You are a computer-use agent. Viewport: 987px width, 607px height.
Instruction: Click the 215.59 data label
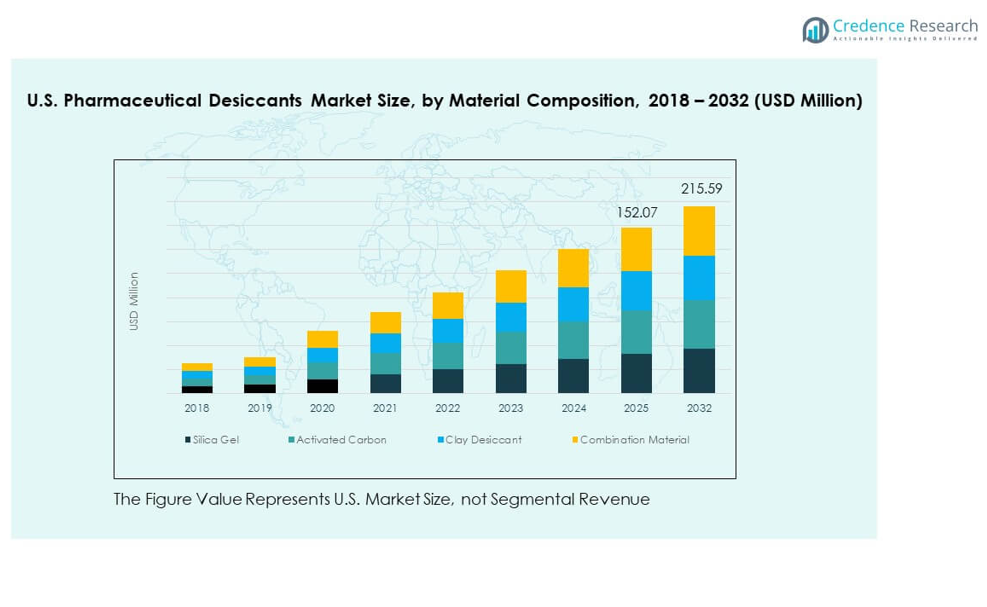tap(700, 189)
